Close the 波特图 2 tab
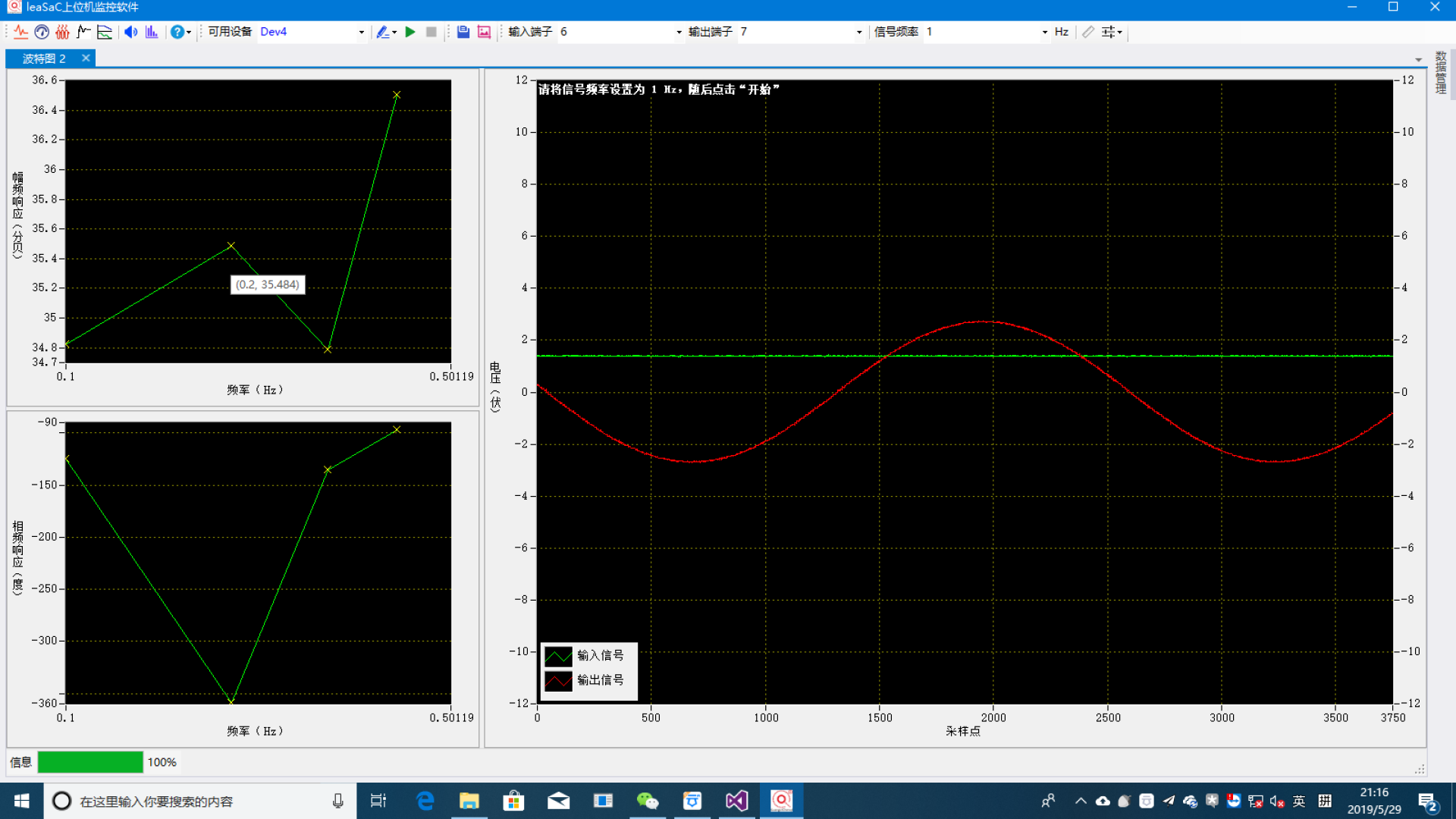Image resolution: width=1456 pixels, height=819 pixels. click(x=86, y=58)
